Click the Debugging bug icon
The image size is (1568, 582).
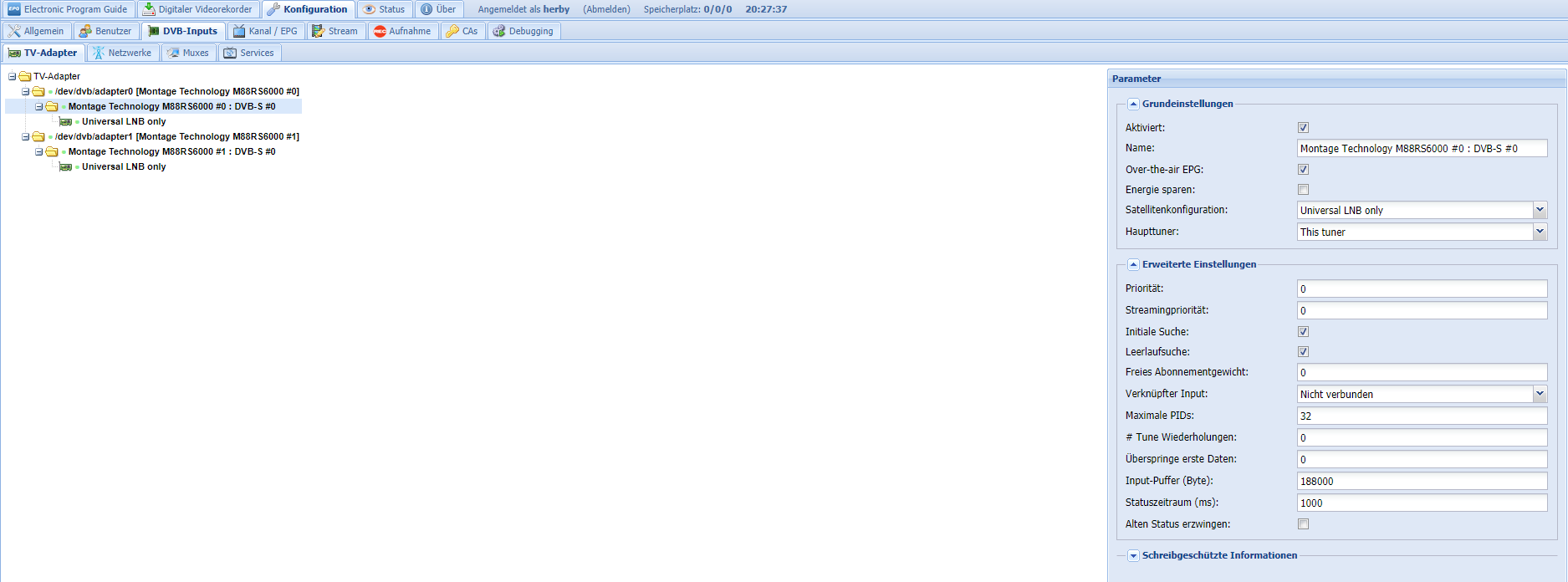(499, 31)
